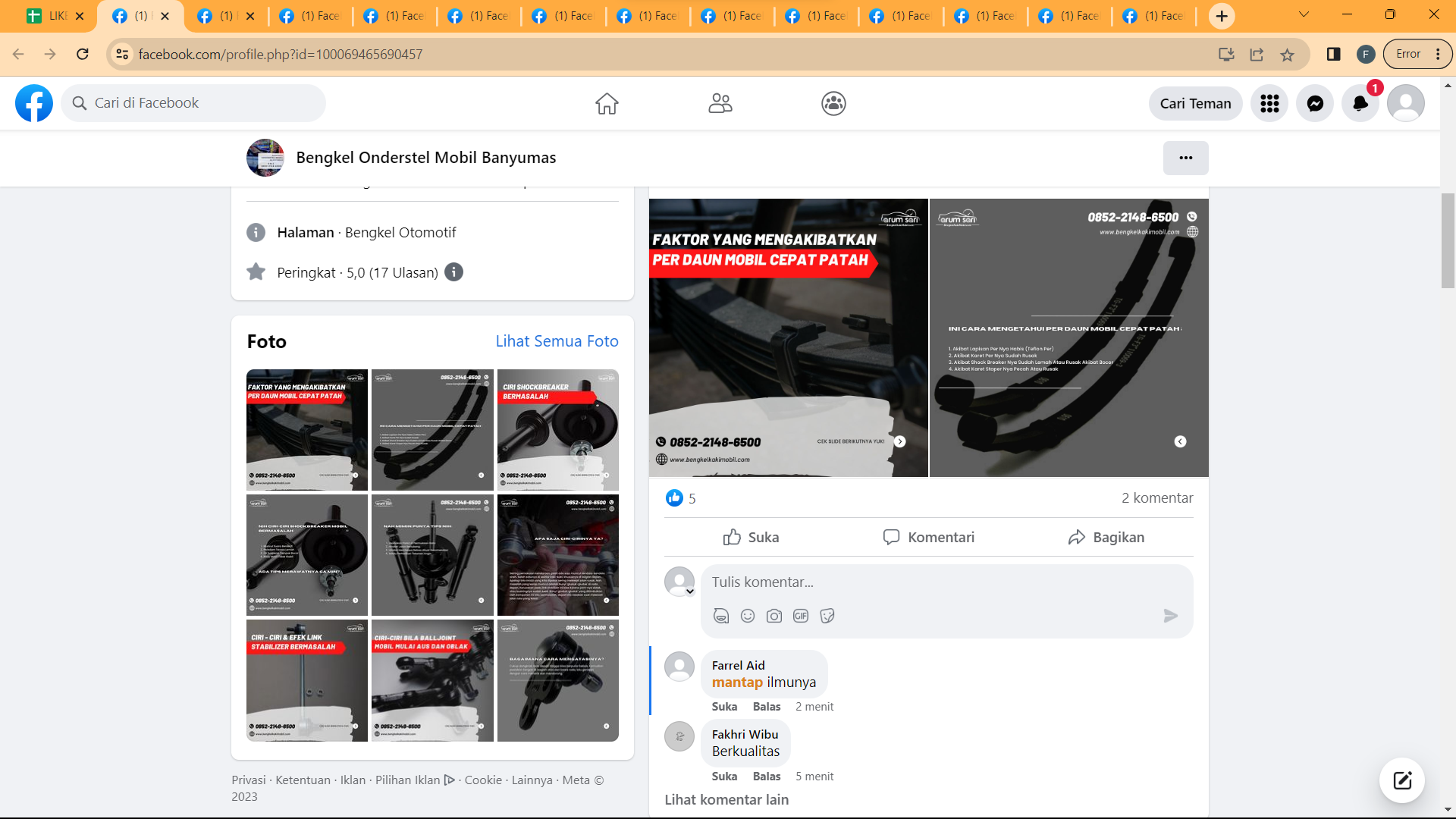Open the Facebook menu grid icon
This screenshot has width=1456, height=819.
[1269, 103]
